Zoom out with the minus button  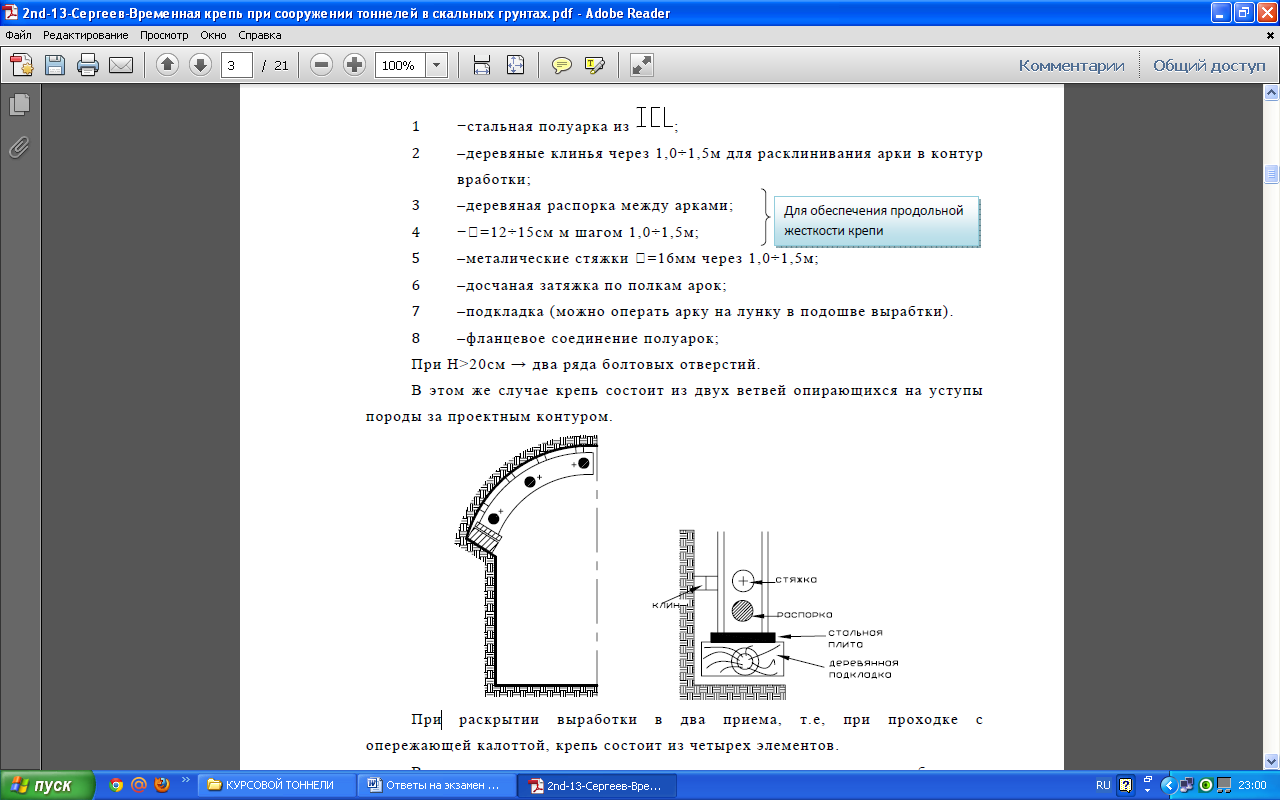point(321,65)
